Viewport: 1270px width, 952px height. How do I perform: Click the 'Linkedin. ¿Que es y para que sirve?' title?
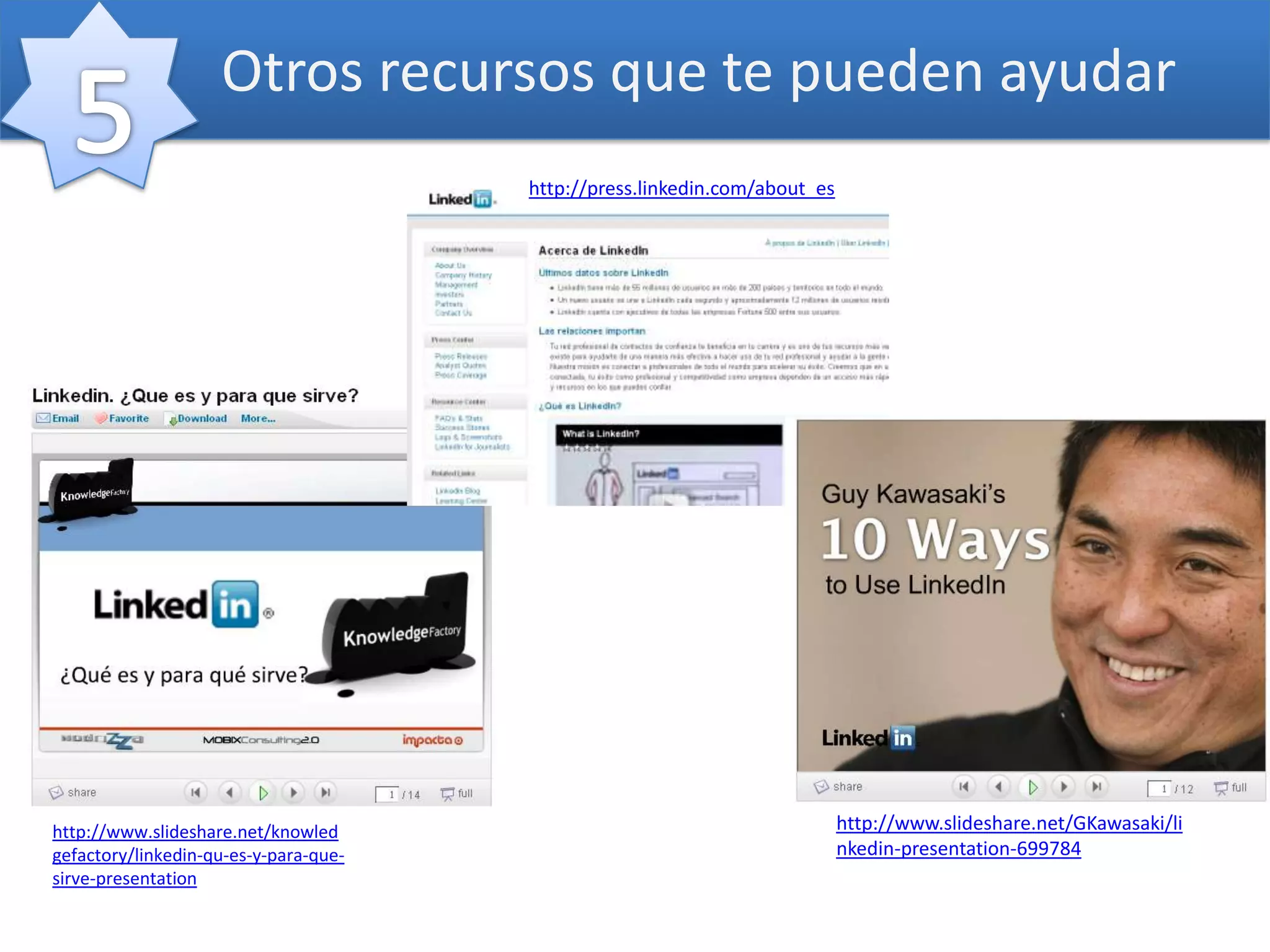pyautogui.click(x=195, y=395)
